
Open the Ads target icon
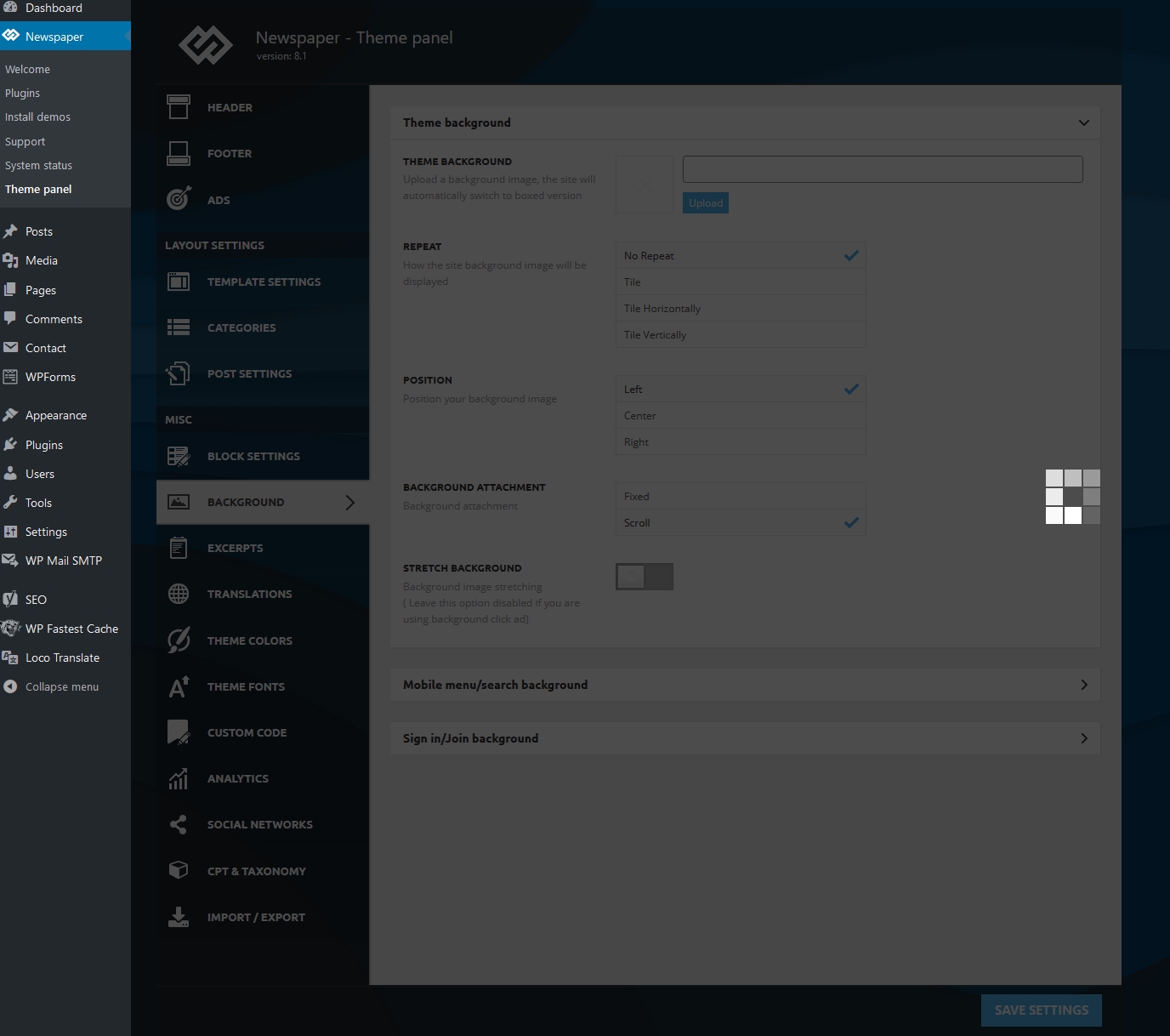(179, 199)
